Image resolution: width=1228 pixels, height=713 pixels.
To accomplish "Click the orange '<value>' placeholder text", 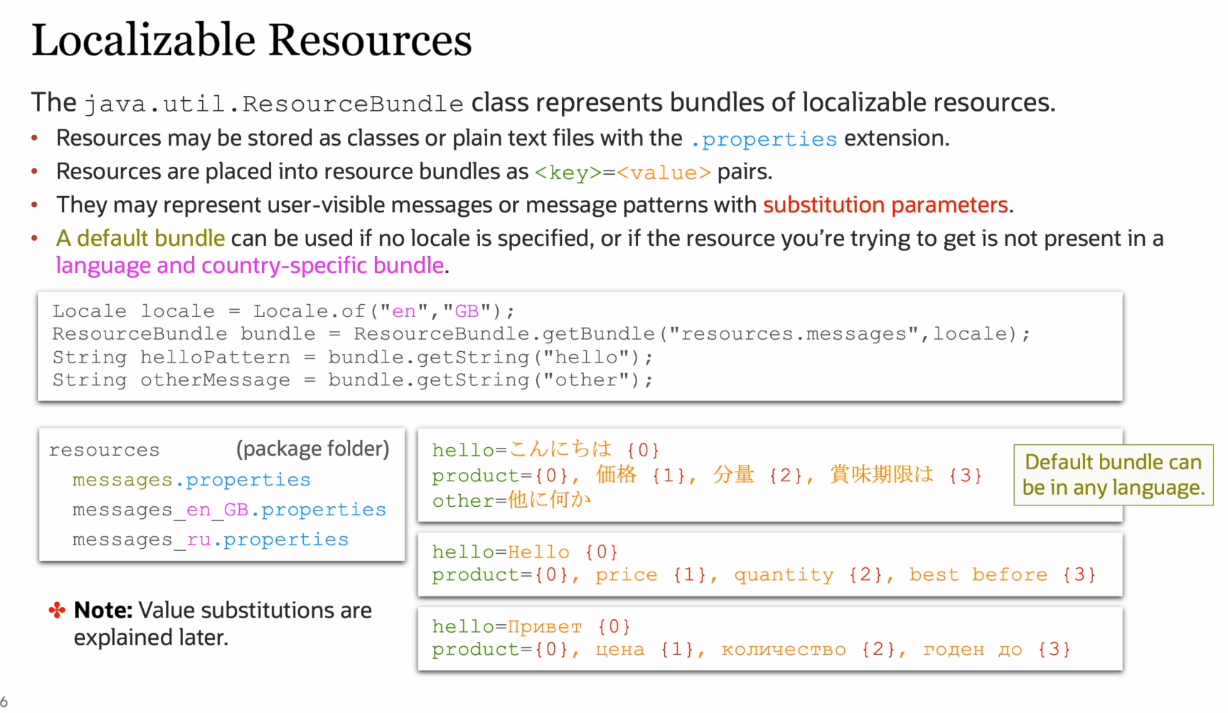I will (663, 173).
